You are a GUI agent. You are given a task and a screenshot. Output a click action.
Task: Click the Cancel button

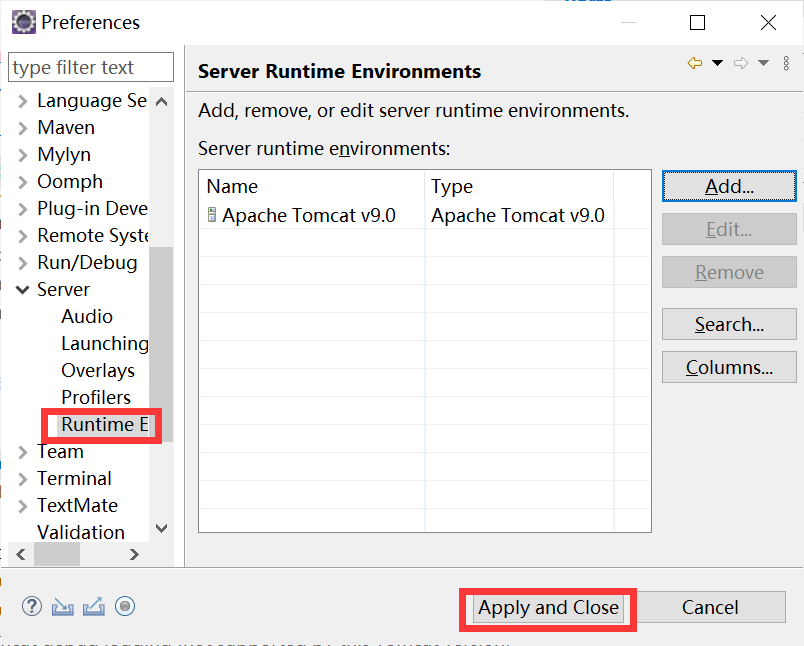click(710, 608)
